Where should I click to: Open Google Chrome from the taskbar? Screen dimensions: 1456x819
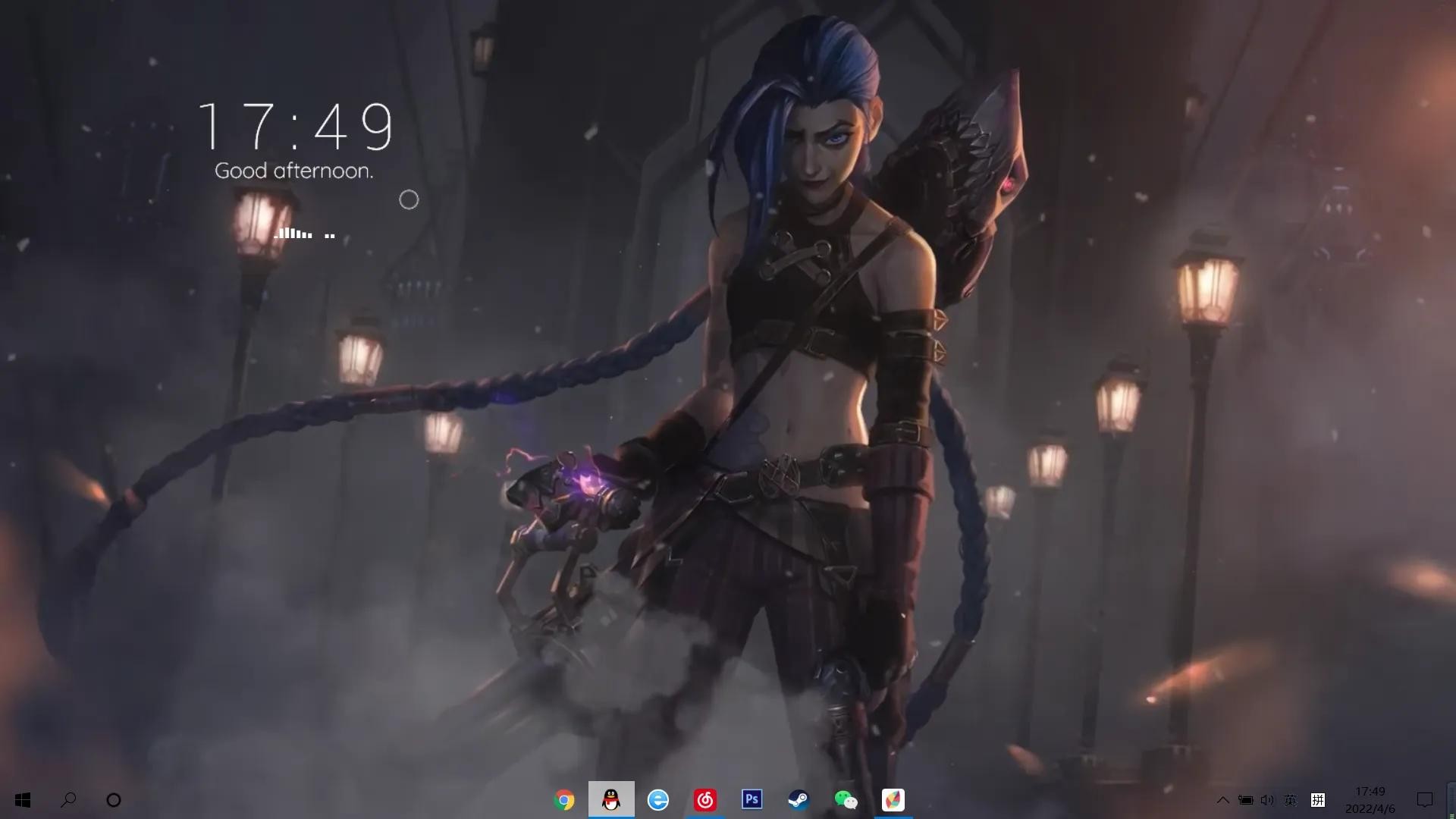[x=564, y=800]
